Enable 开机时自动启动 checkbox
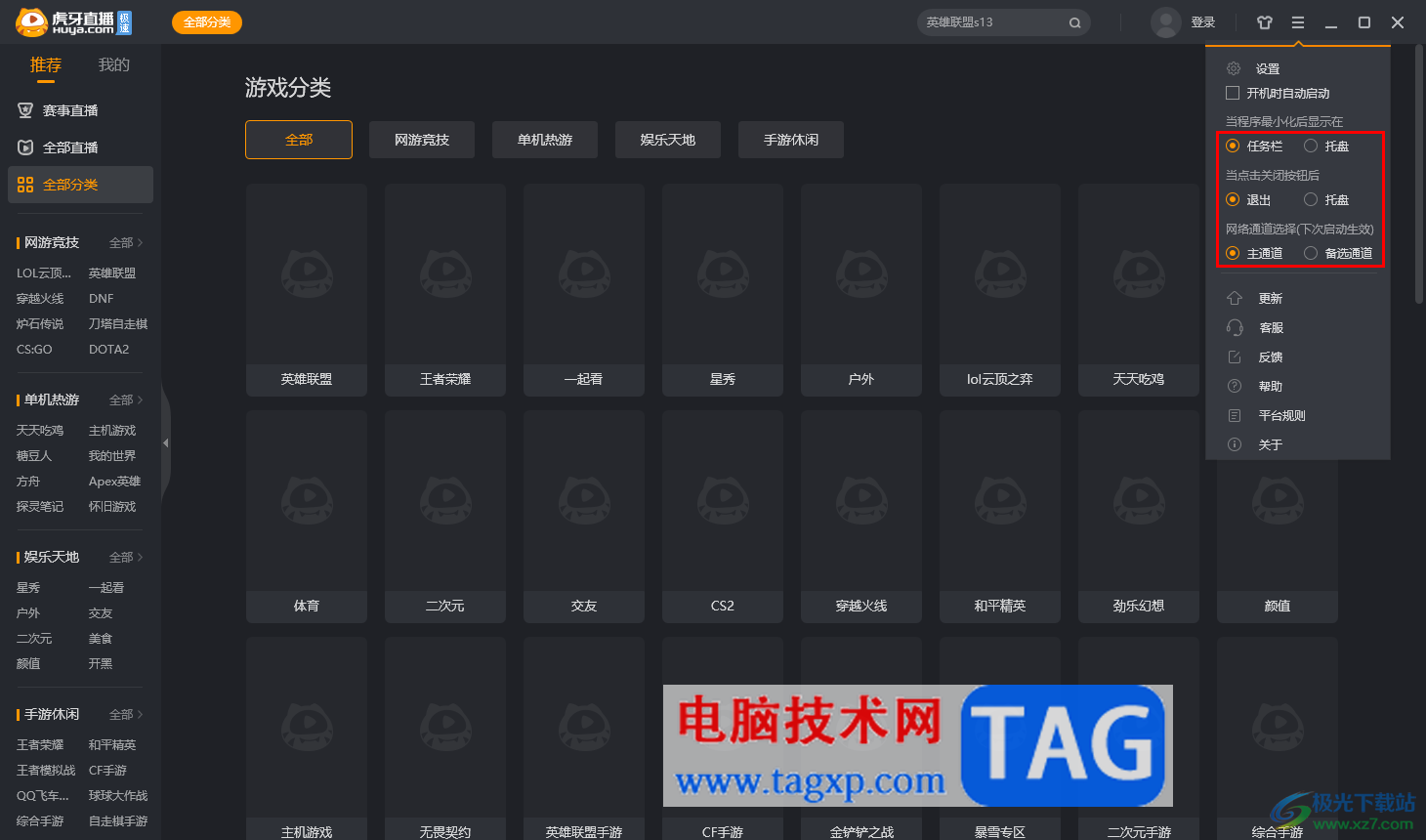This screenshot has width=1426, height=840. point(1233,93)
